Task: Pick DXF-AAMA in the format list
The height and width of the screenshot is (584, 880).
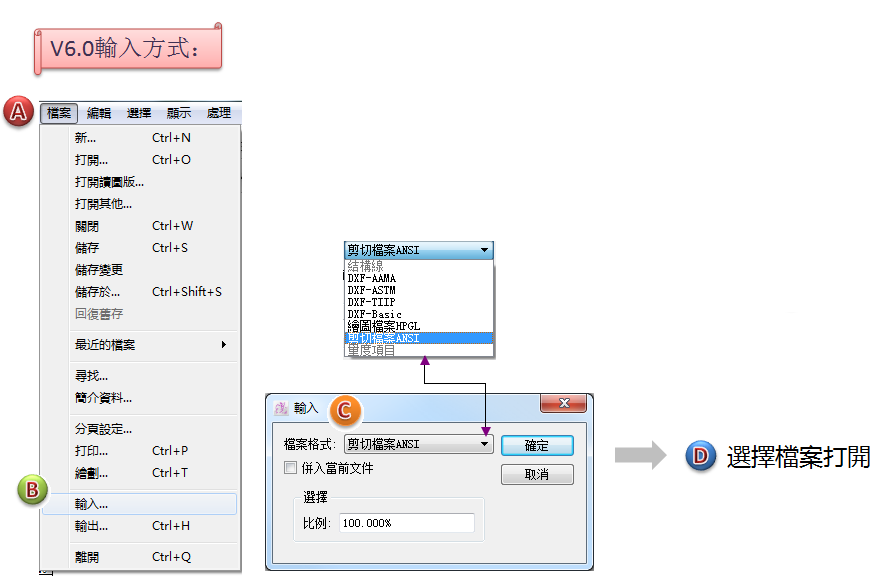Action: point(419,278)
